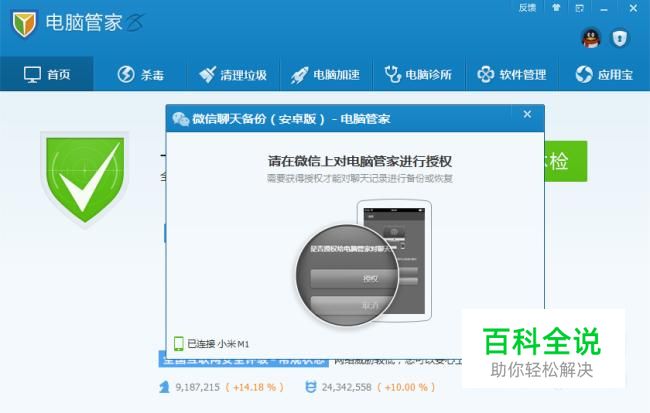Click the blue knight icon beside 9,187,215

click(164, 387)
